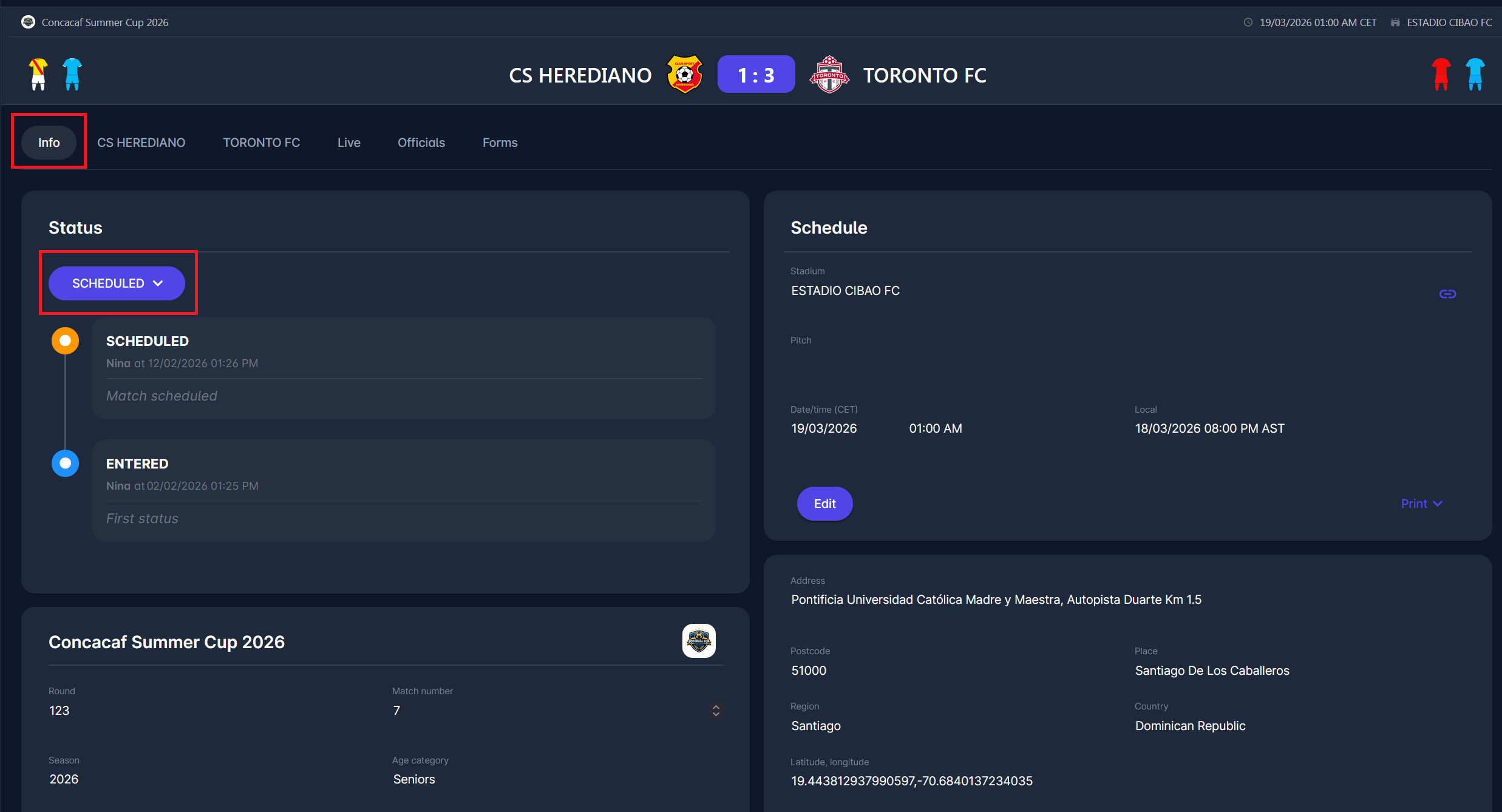Click the 1 : 3 score badge
The width and height of the screenshot is (1502, 812).
pos(756,75)
